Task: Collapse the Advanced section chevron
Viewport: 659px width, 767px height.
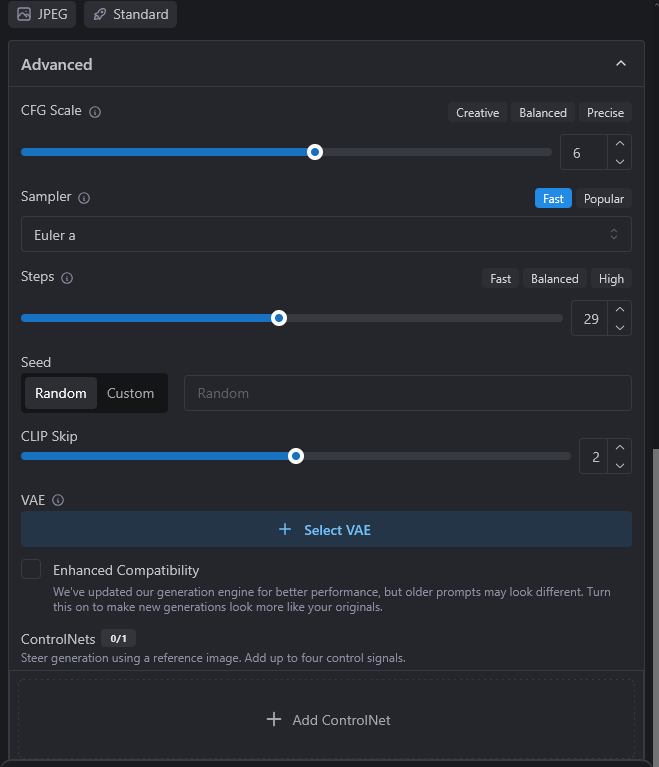Action: pos(621,64)
